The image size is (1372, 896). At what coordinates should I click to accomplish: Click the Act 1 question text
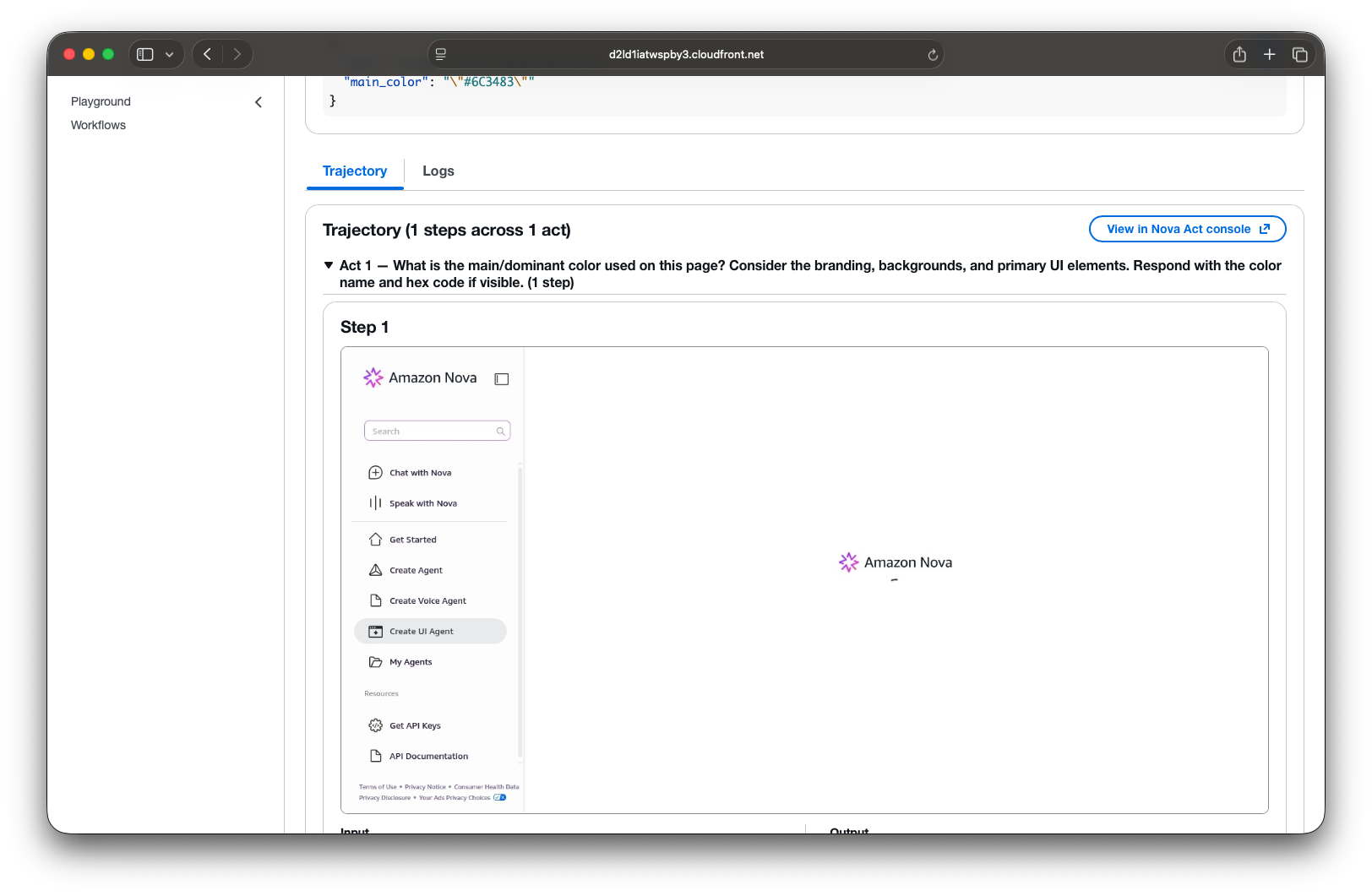click(x=810, y=274)
